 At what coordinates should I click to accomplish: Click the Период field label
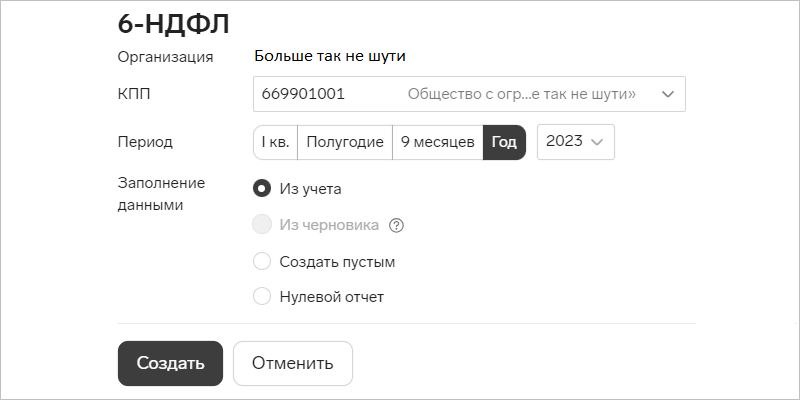pyautogui.click(x=145, y=142)
